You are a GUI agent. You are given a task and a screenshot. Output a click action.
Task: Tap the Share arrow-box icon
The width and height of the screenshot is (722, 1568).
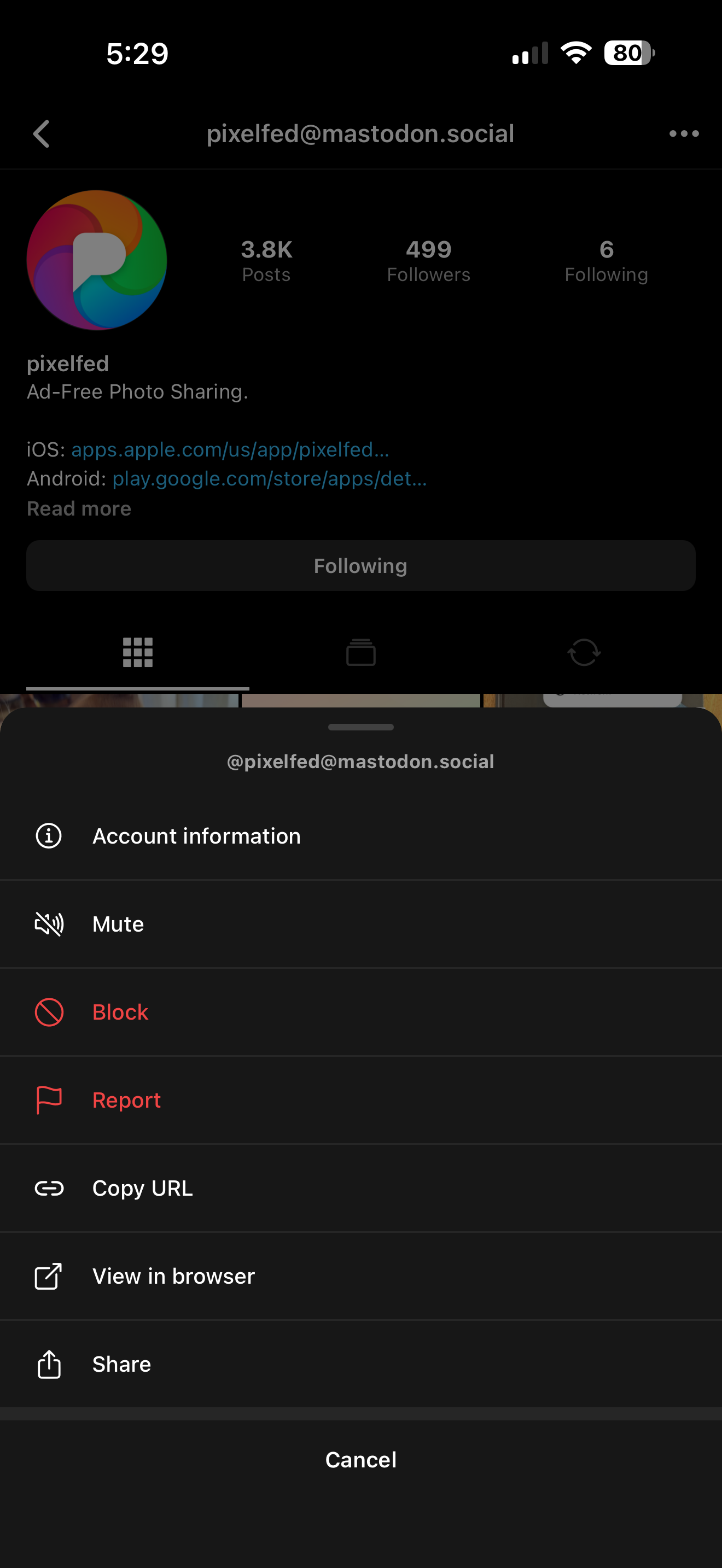click(x=49, y=1364)
